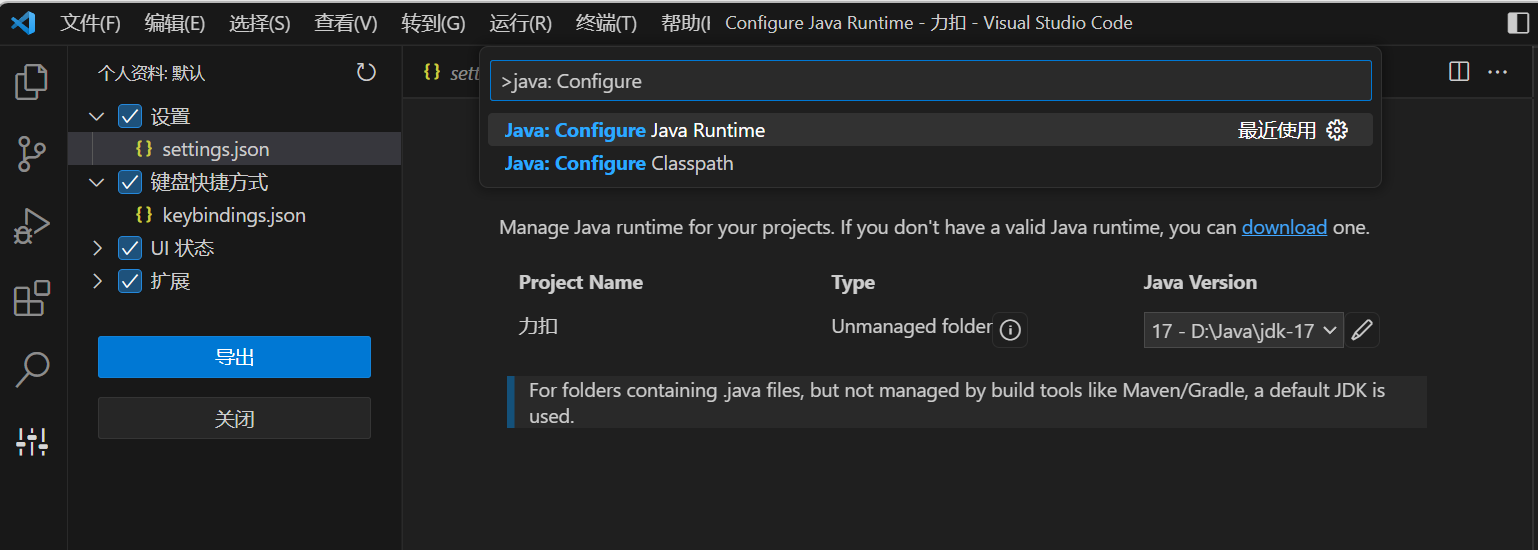
Task: Toggle the 键盘快捷方式 checkbox
Action: [x=130, y=182]
